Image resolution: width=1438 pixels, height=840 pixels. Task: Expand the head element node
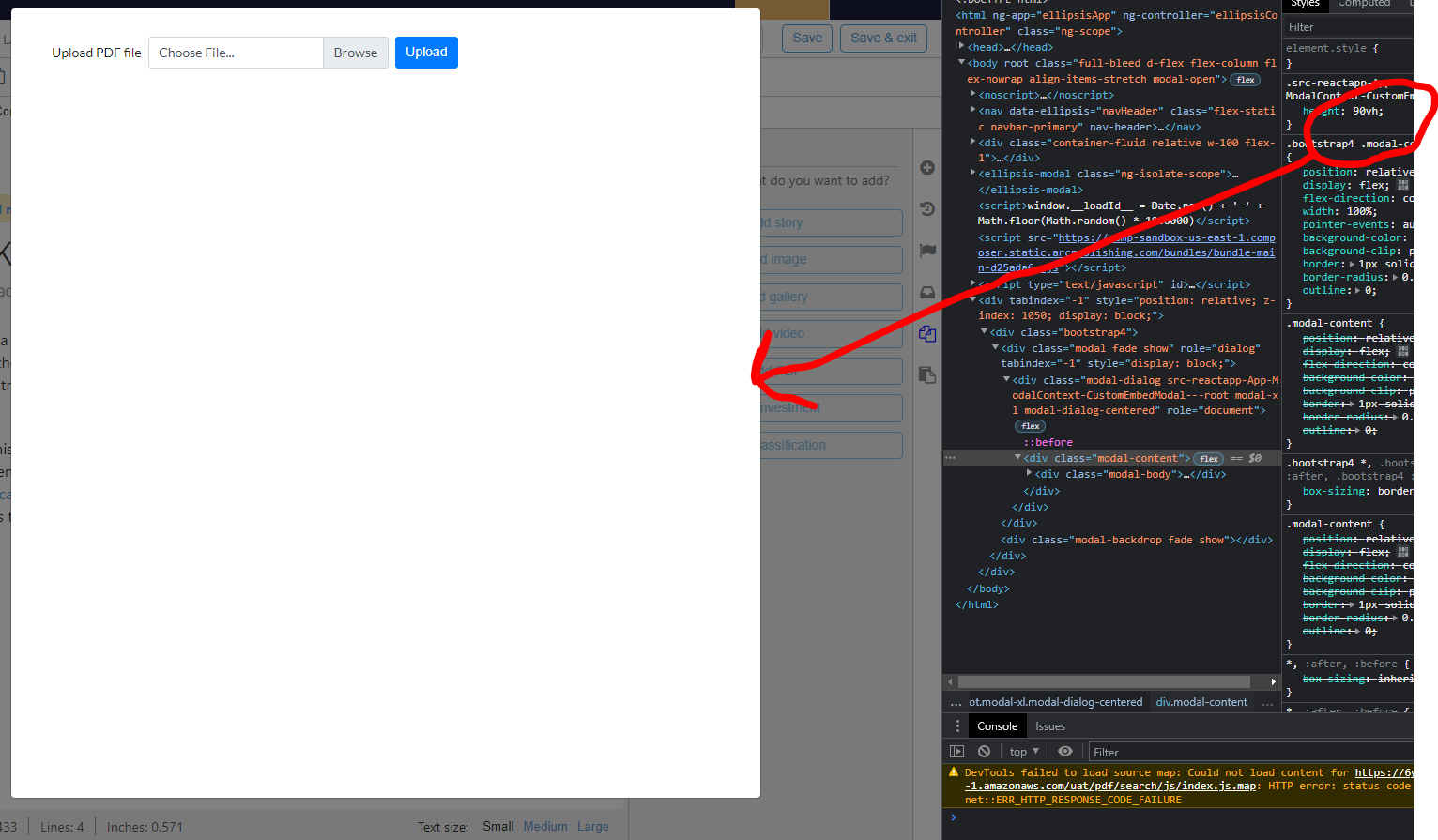(x=961, y=46)
